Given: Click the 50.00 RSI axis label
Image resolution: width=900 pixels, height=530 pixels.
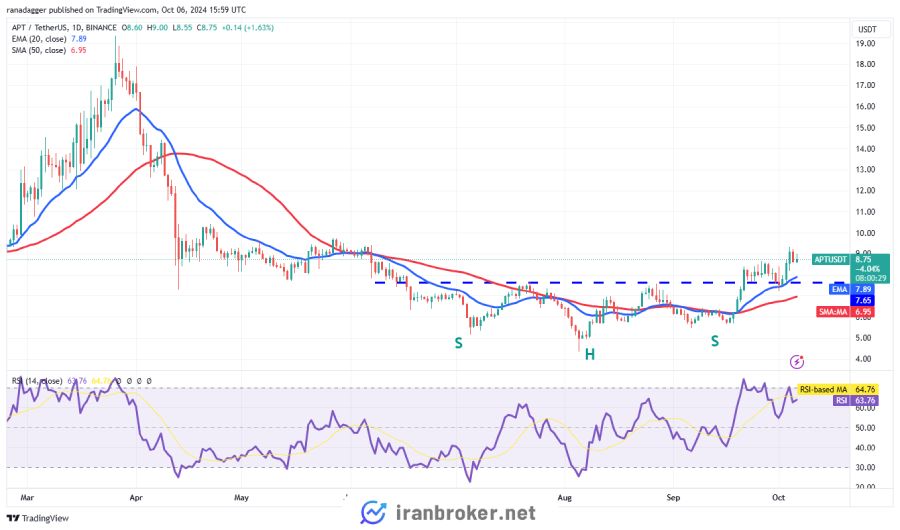Looking at the screenshot, I should click(865, 428).
